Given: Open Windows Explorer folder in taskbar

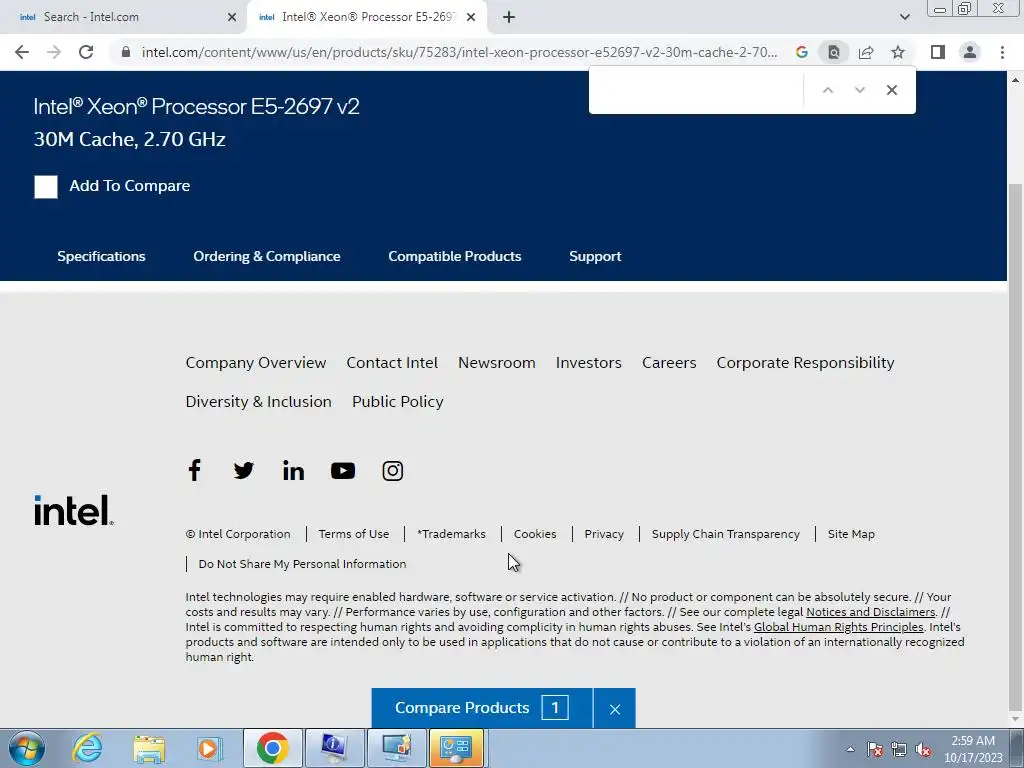Looking at the screenshot, I should (x=149, y=748).
